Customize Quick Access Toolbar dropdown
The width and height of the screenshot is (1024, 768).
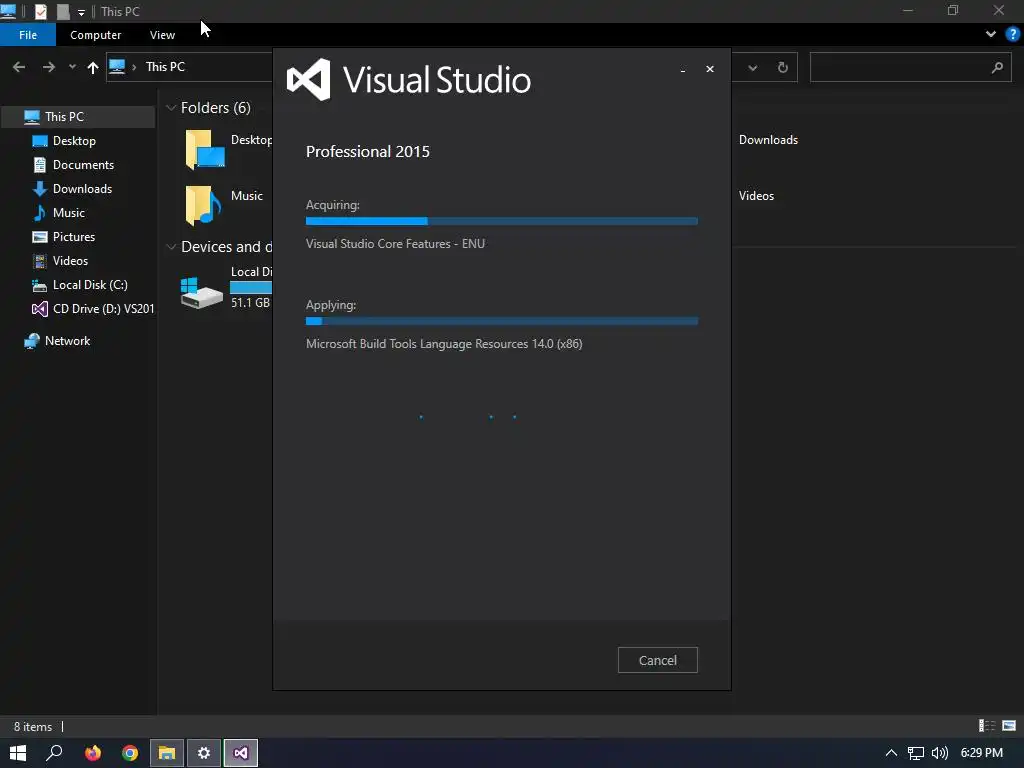[81, 12]
